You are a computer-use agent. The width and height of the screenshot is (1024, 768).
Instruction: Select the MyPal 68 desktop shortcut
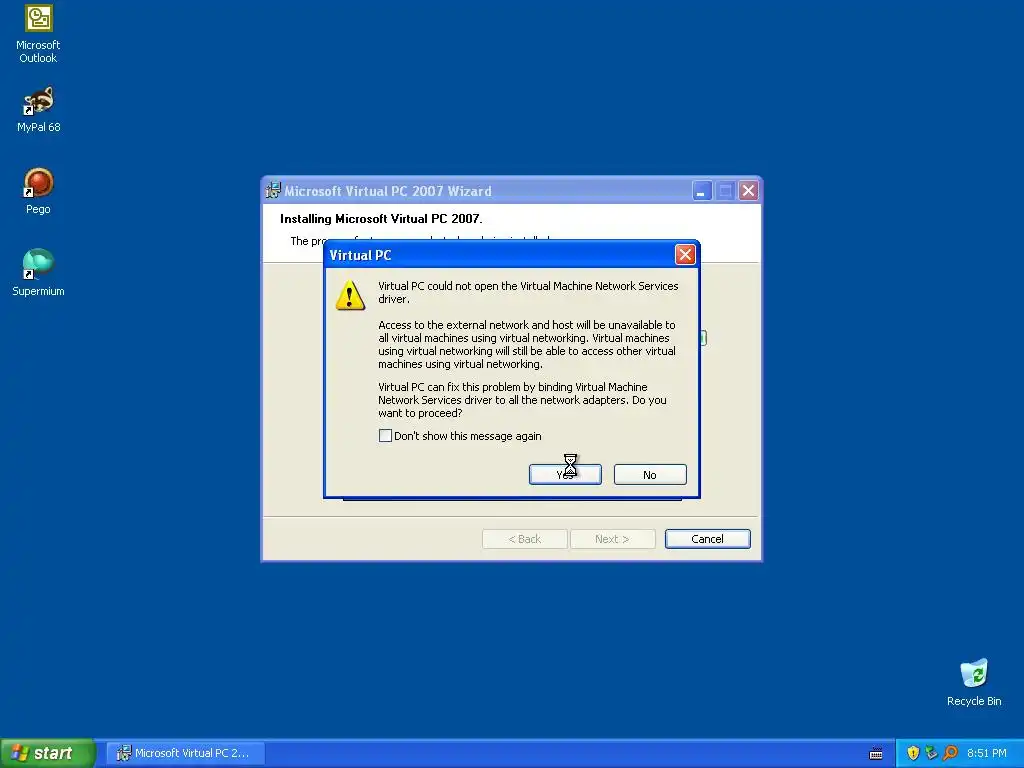[x=38, y=110]
